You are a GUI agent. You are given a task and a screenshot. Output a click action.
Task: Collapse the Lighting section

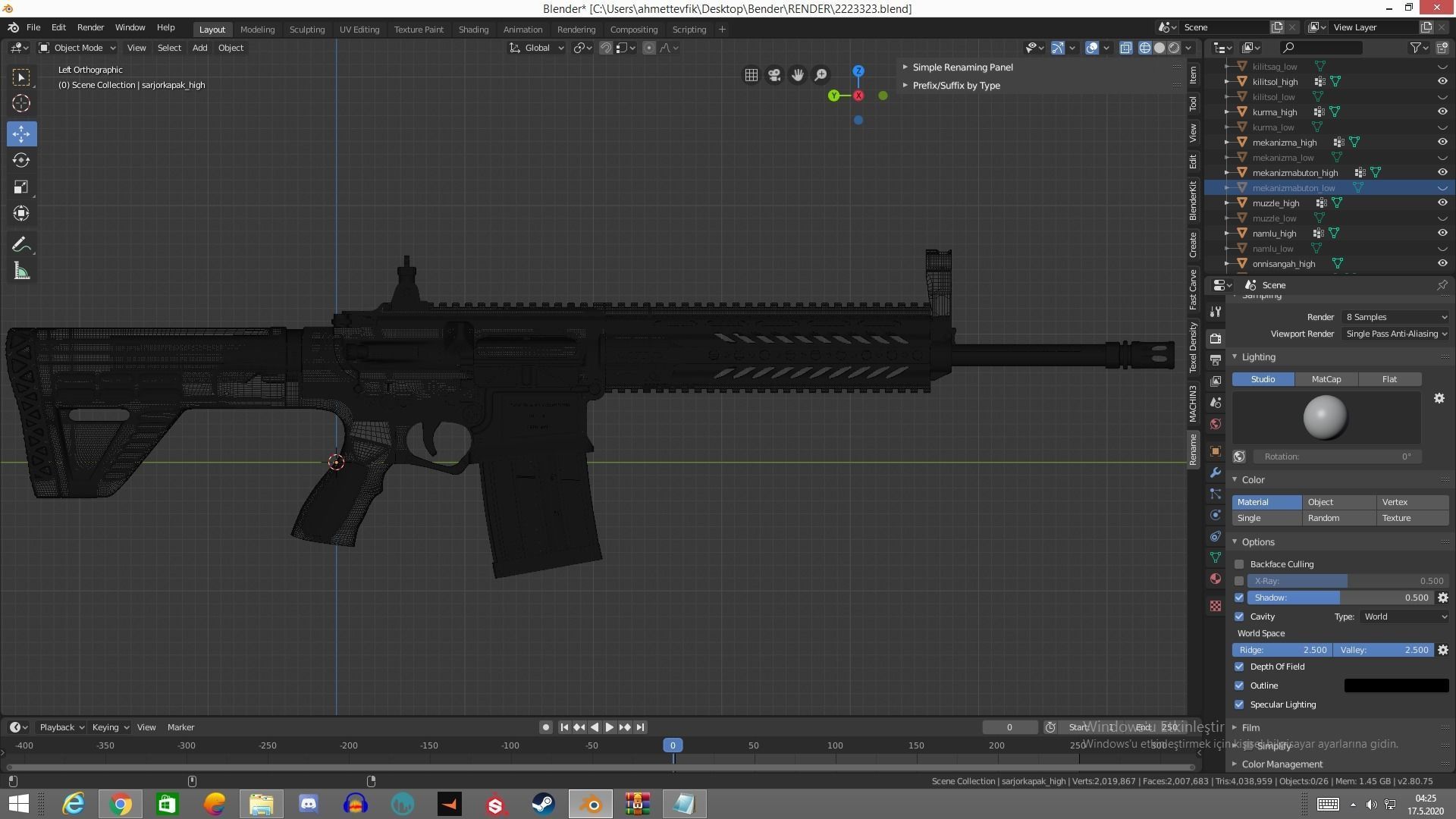coord(1258,357)
